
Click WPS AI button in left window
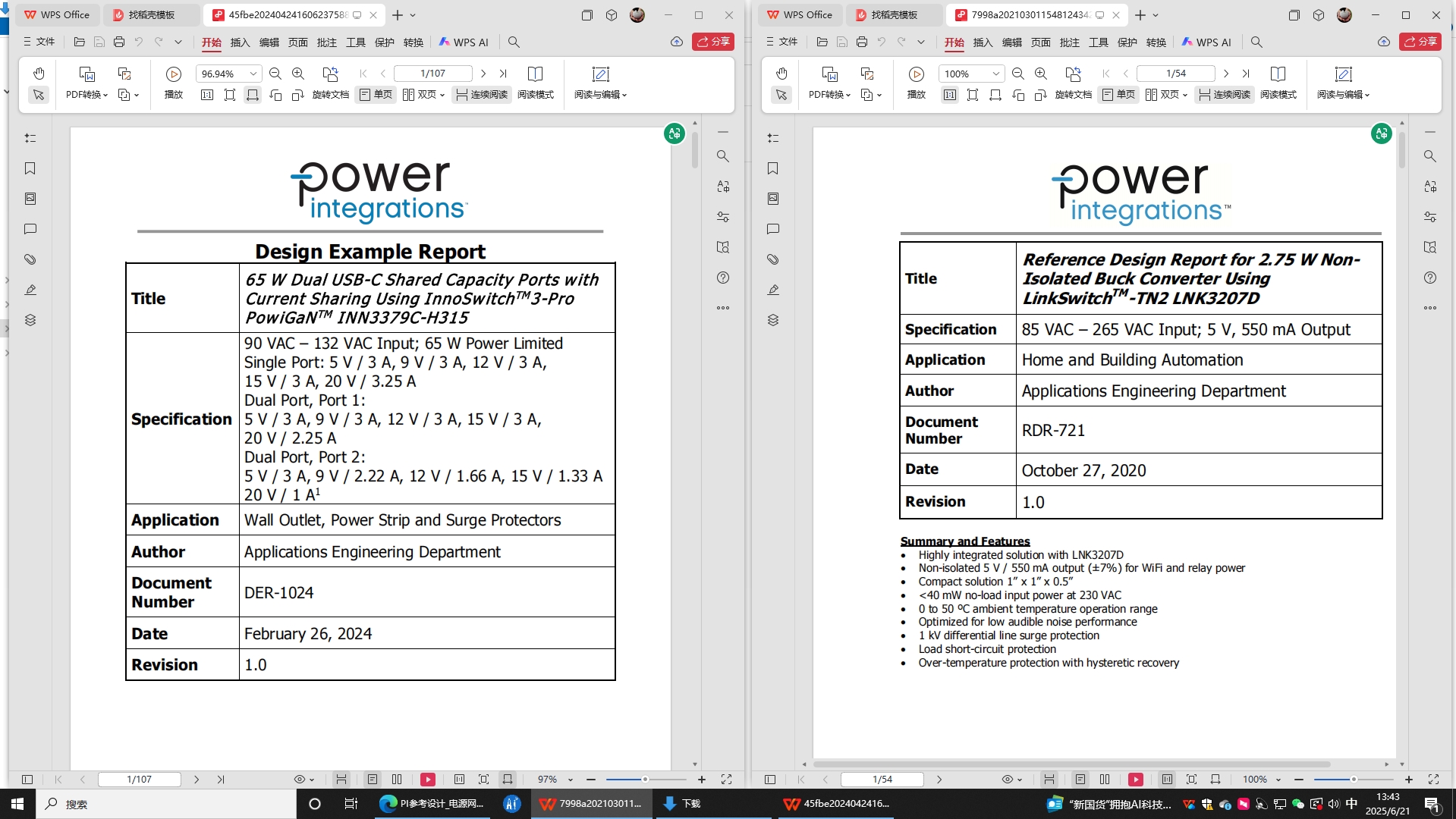point(464,42)
